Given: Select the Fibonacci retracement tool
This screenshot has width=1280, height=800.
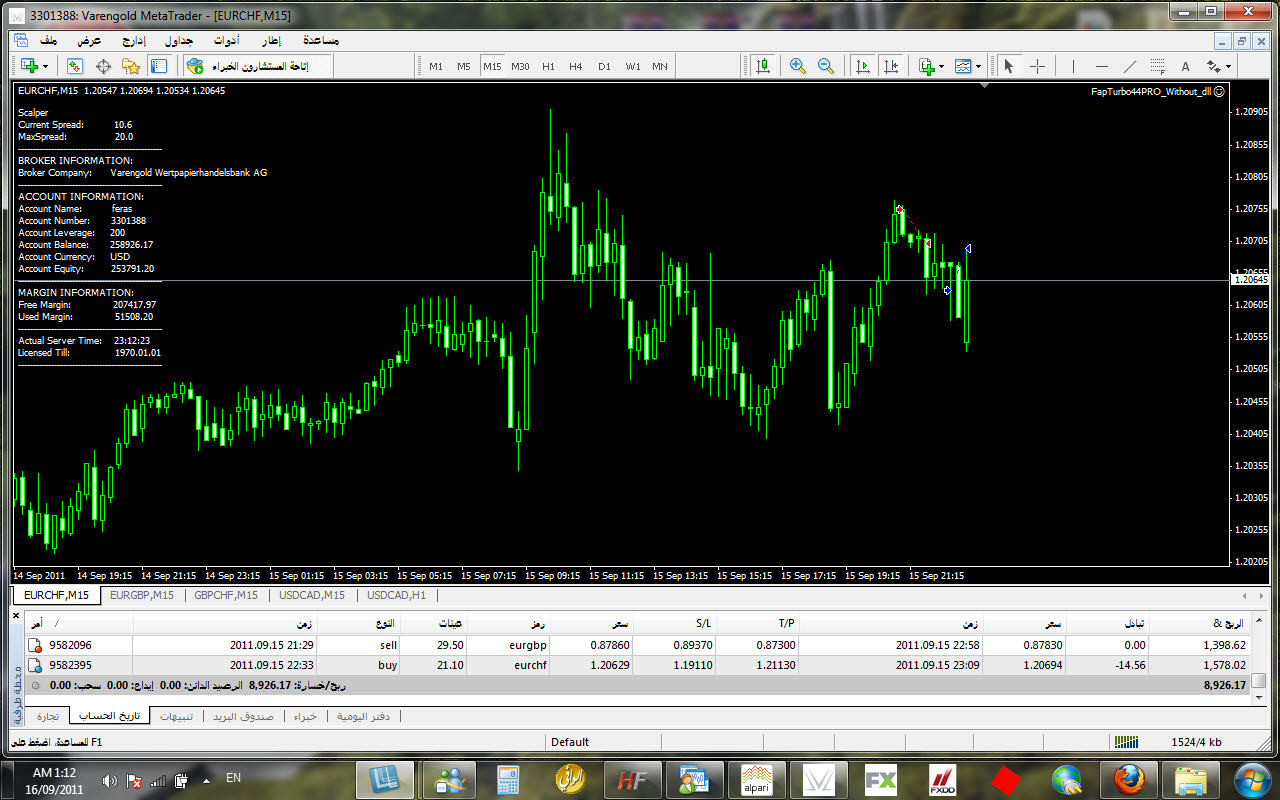Looking at the screenshot, I should [1158, 66].
